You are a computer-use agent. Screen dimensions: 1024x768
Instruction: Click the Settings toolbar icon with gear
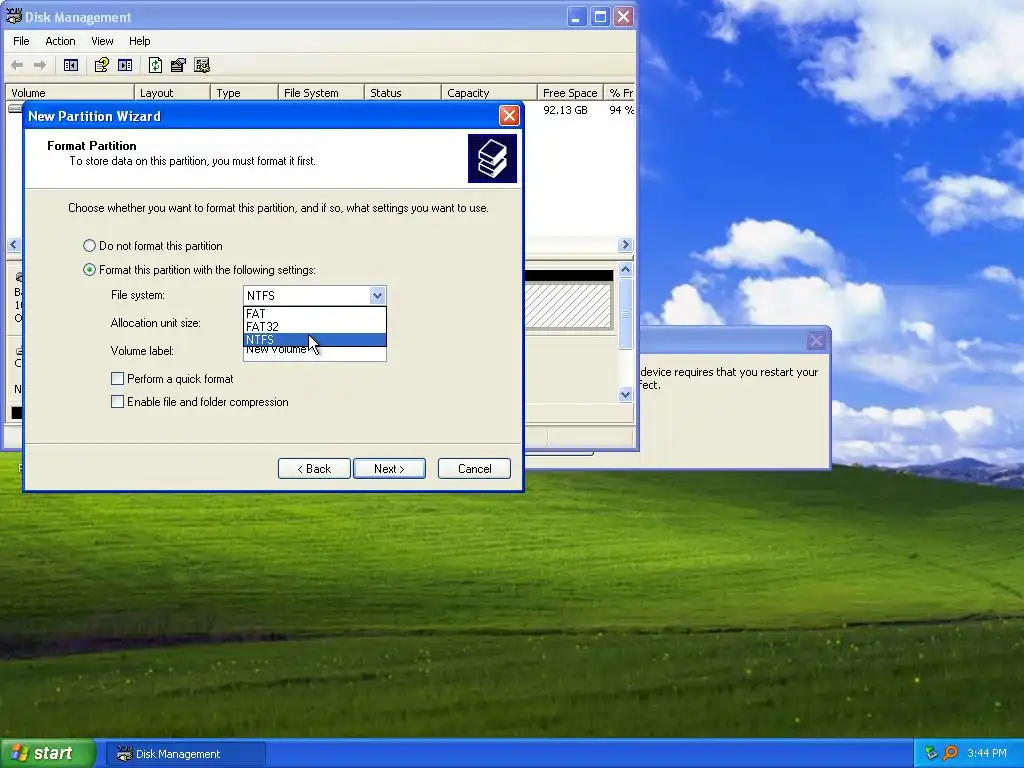coord(202,65)
